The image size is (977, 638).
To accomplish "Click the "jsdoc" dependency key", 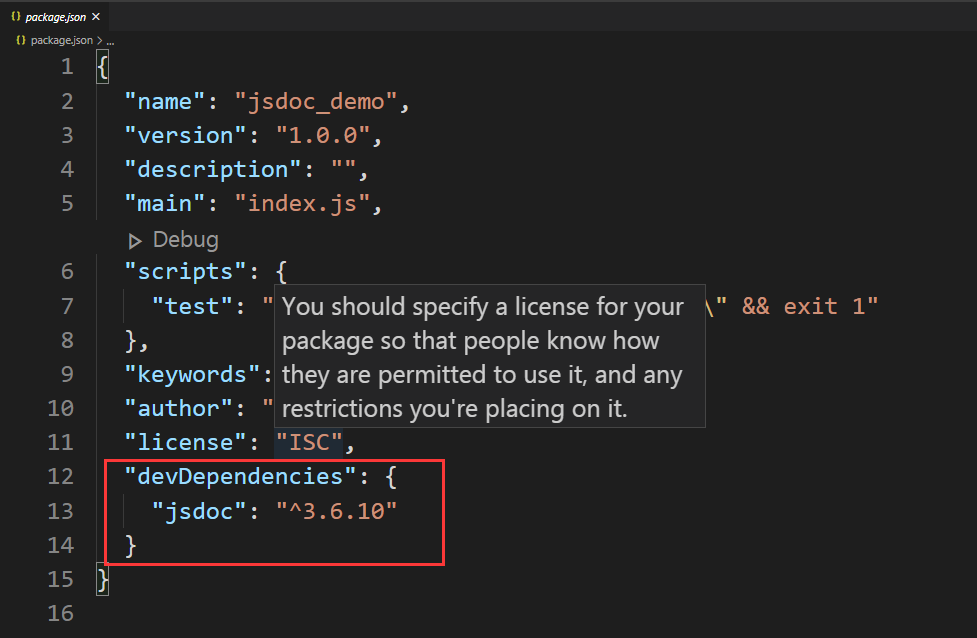I will click(x=199, y=511).
